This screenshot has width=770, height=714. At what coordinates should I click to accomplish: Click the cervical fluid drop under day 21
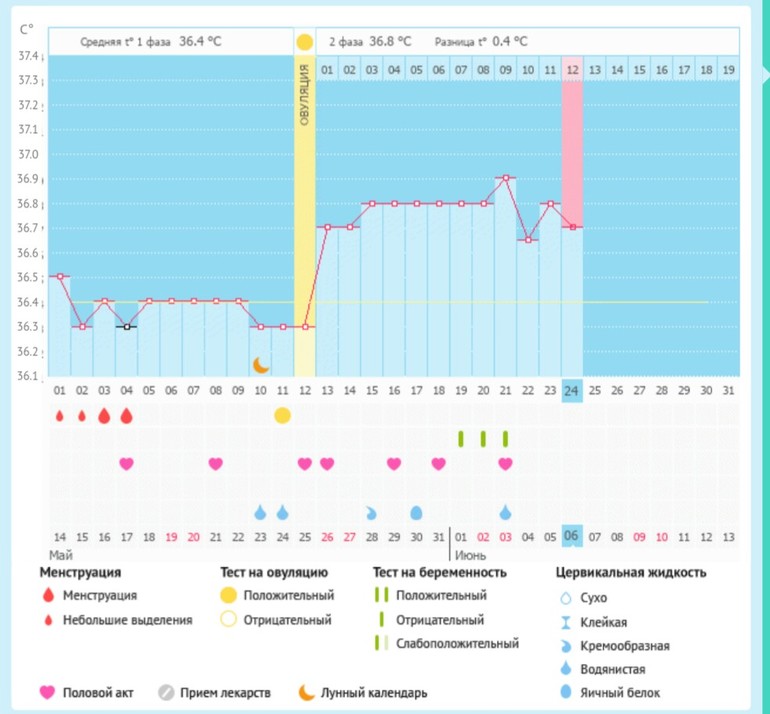point(506,512)
